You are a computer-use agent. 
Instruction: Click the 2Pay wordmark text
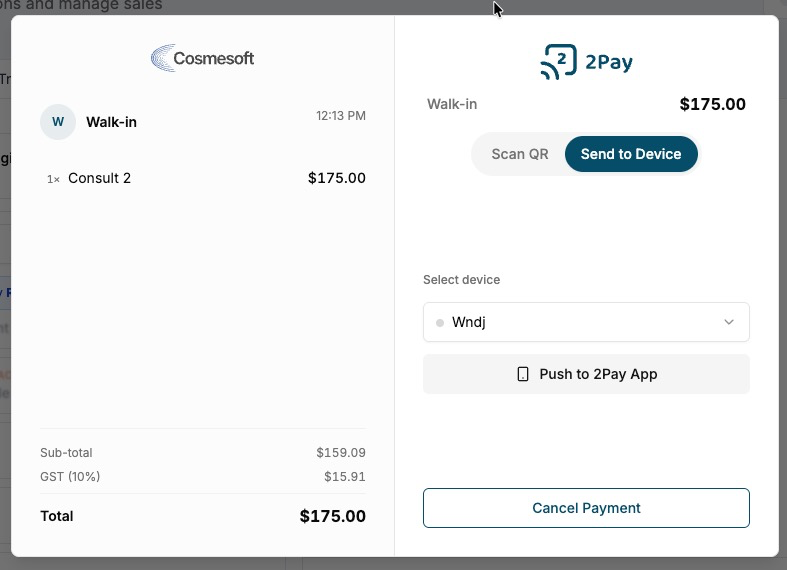coord(609,62)
